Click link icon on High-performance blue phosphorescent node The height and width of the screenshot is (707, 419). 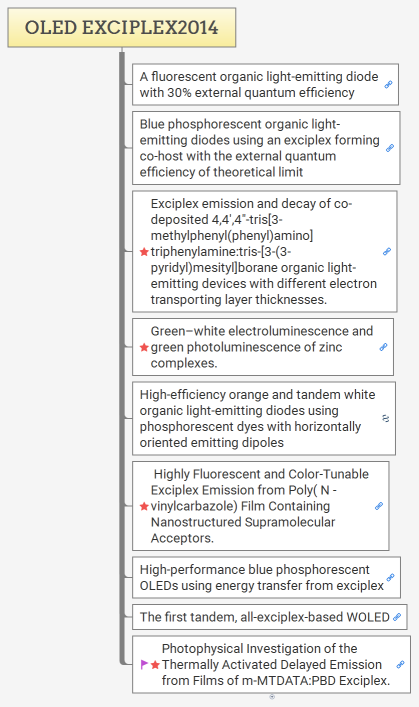[x=391, y=577]
